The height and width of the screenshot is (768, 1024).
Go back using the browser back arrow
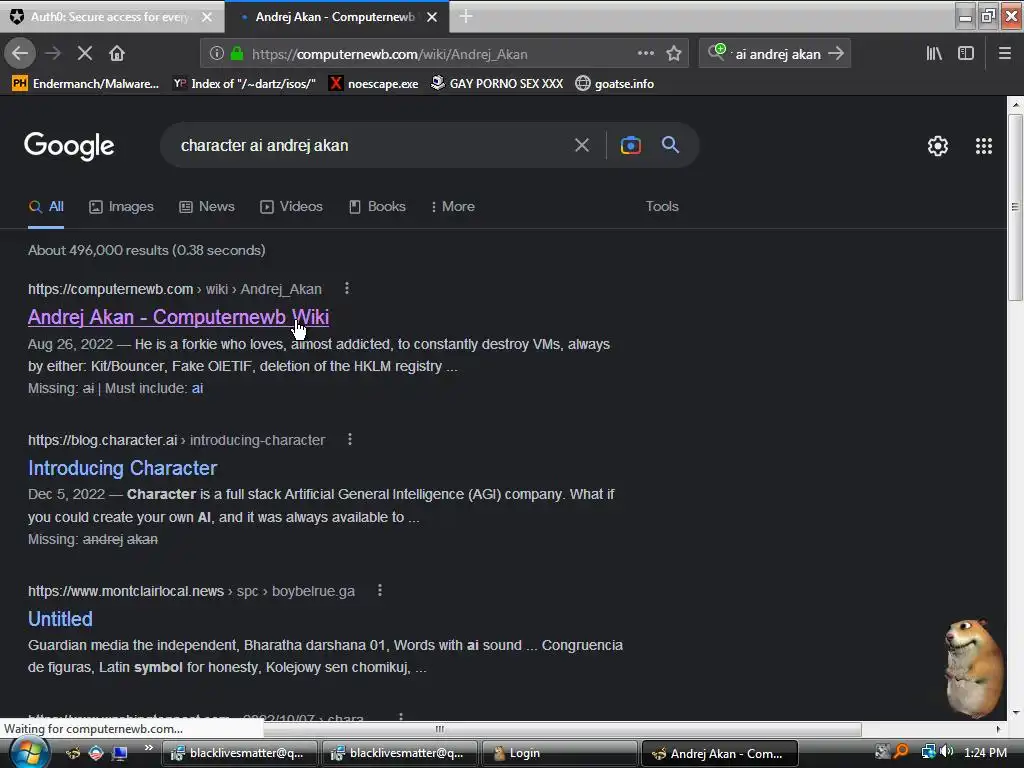tap(20, 54)
